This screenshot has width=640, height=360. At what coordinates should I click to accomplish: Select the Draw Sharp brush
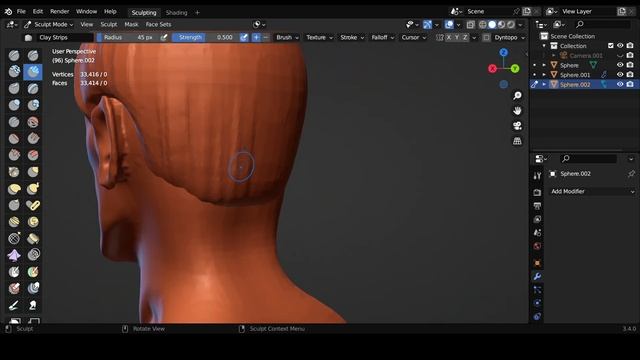point(33,55)
